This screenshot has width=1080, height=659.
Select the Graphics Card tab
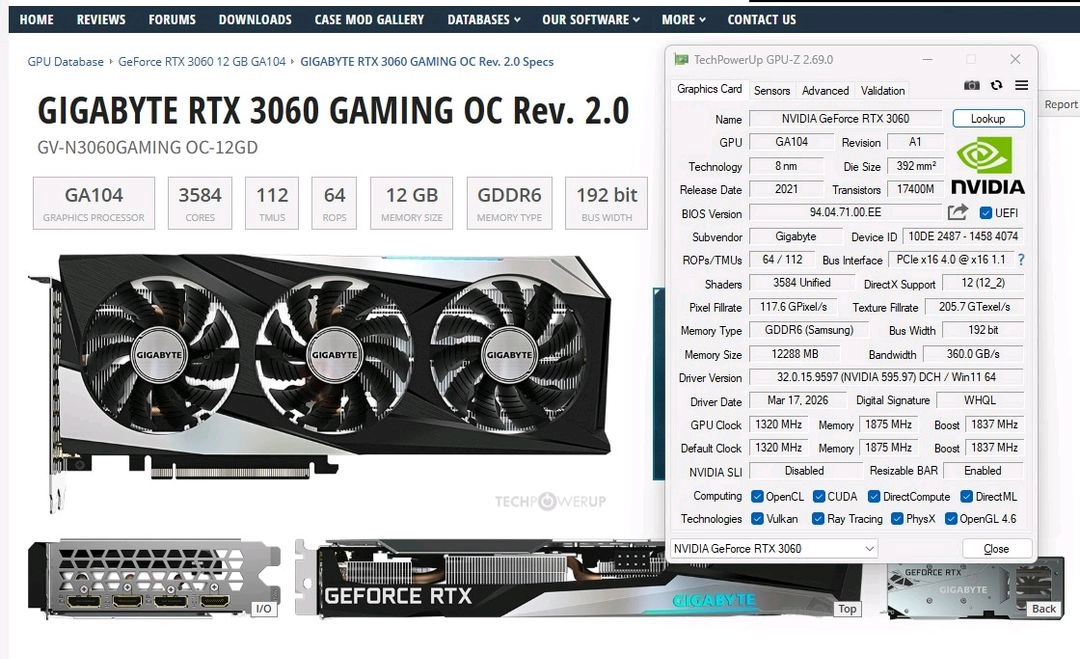click(x=709, y=89)
